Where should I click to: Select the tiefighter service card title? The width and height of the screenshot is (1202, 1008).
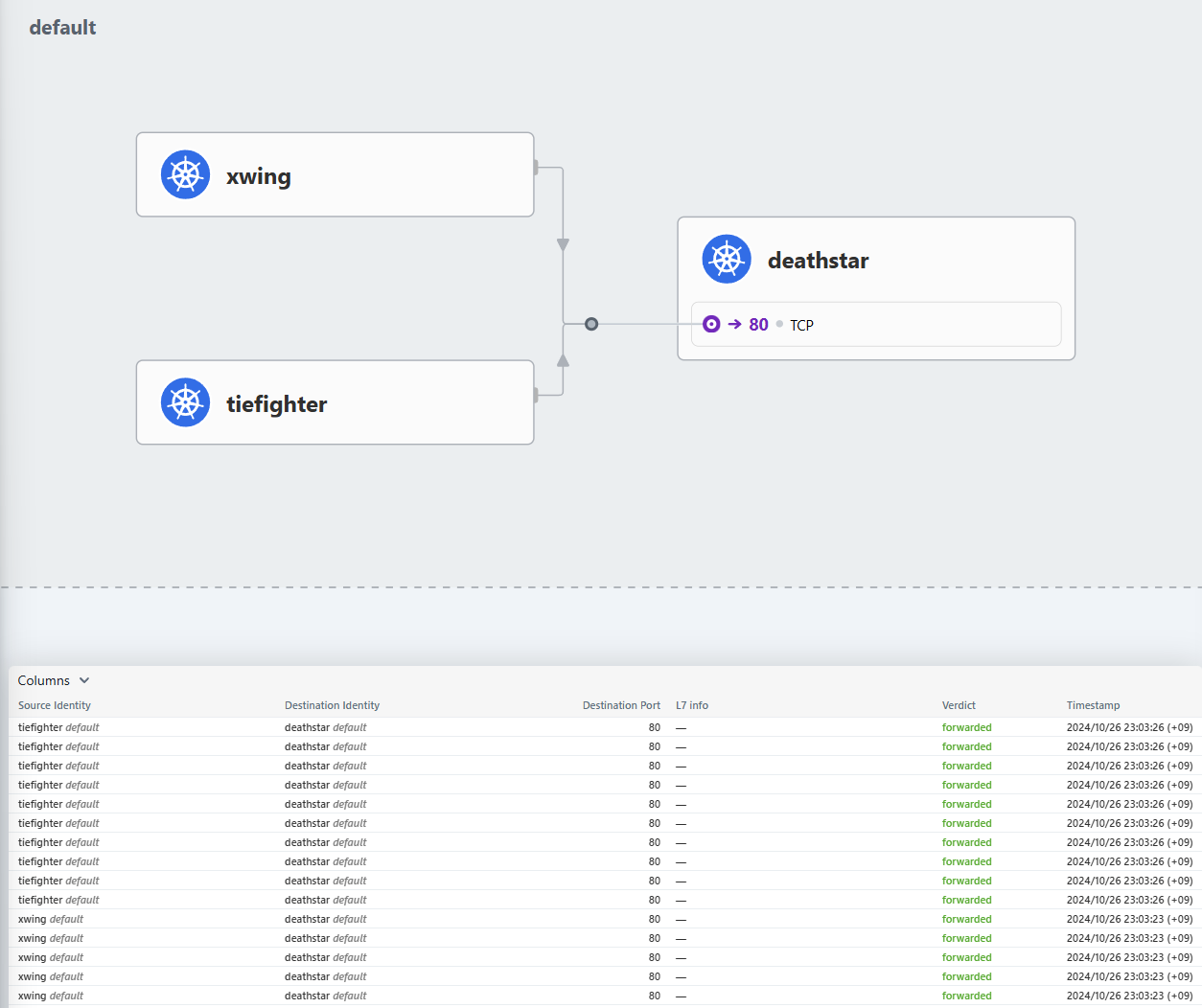tap(276, 404)
